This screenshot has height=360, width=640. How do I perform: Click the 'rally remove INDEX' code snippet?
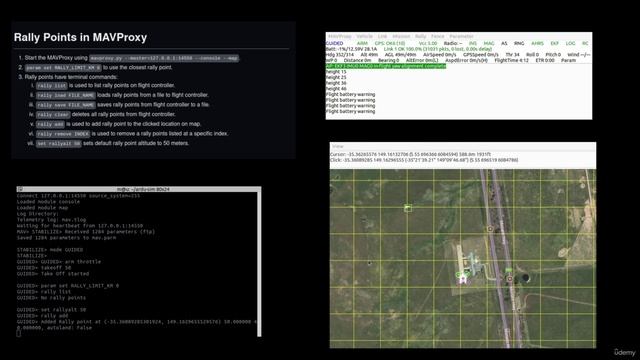point(63,134)
